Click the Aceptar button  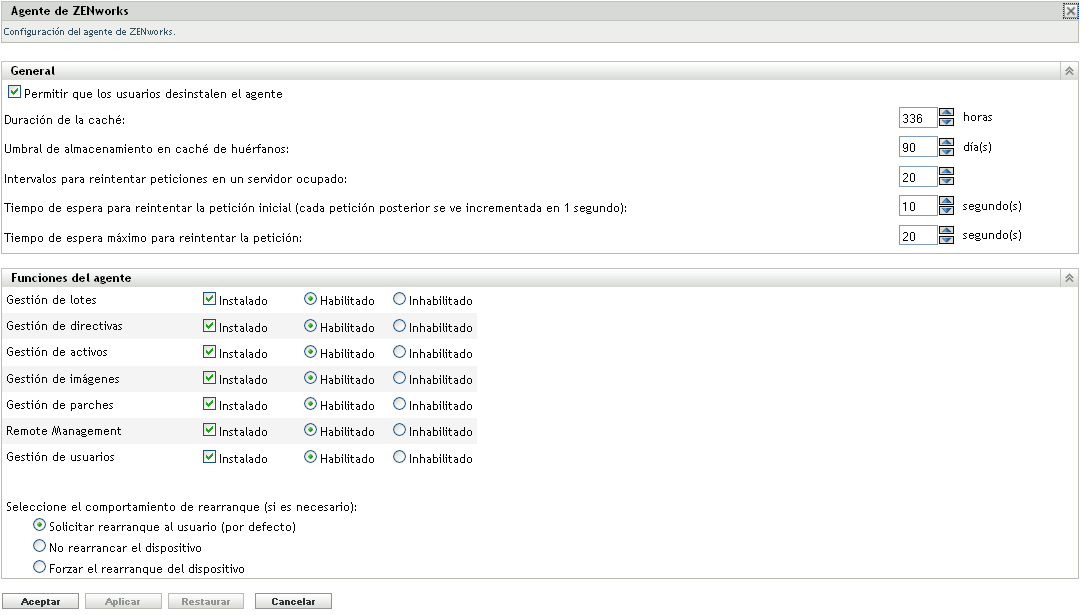coord(40,601)
